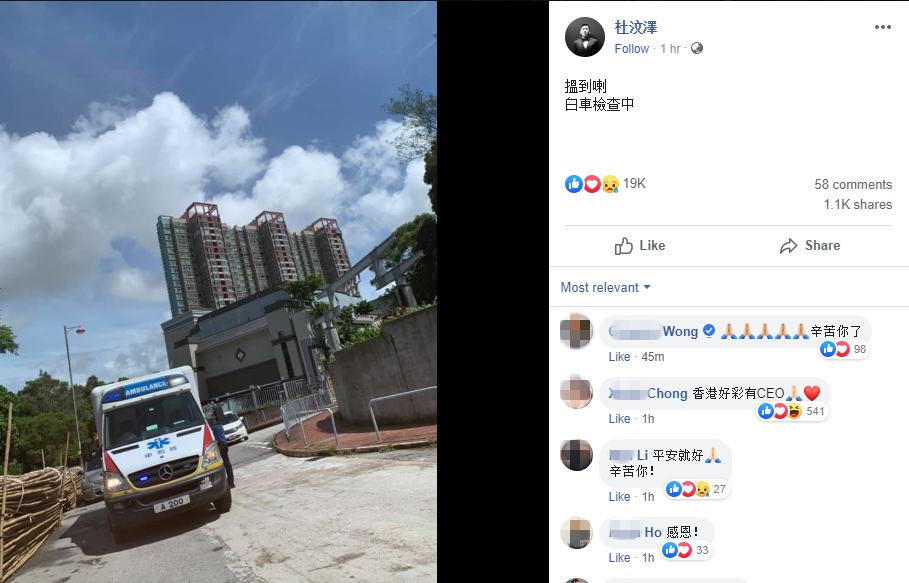Open the author's profile picture
909x583 pixels.
585,37
